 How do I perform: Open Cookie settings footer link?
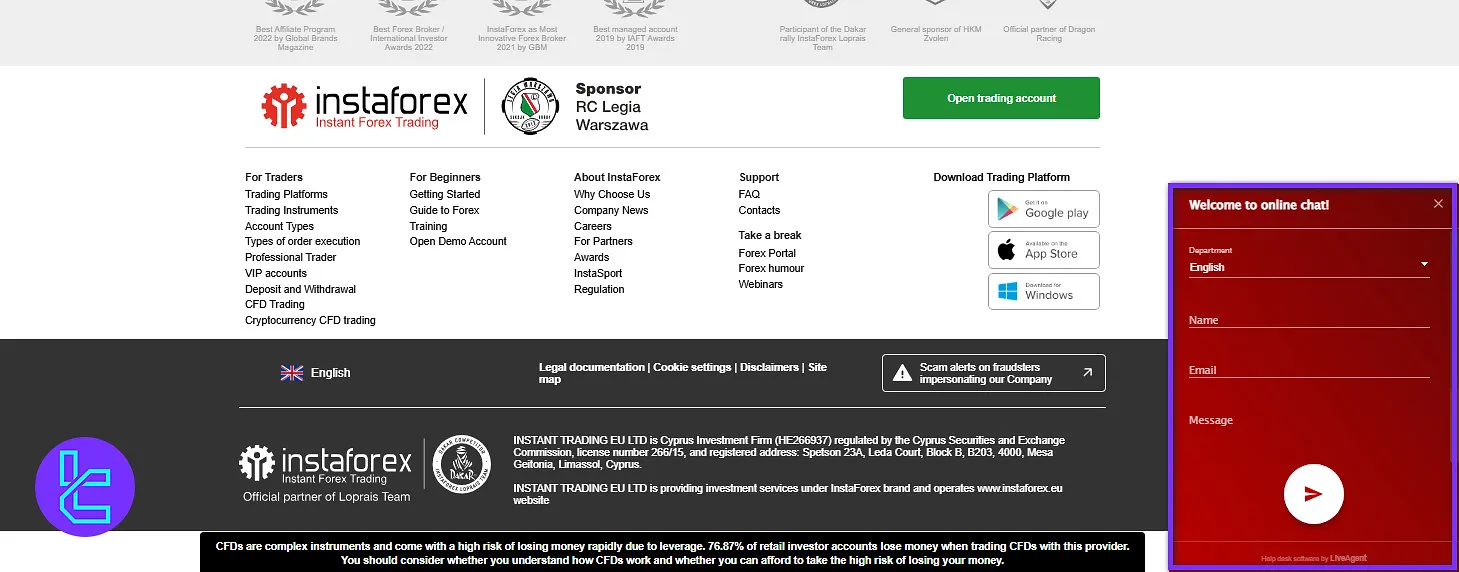coord(692,367)
